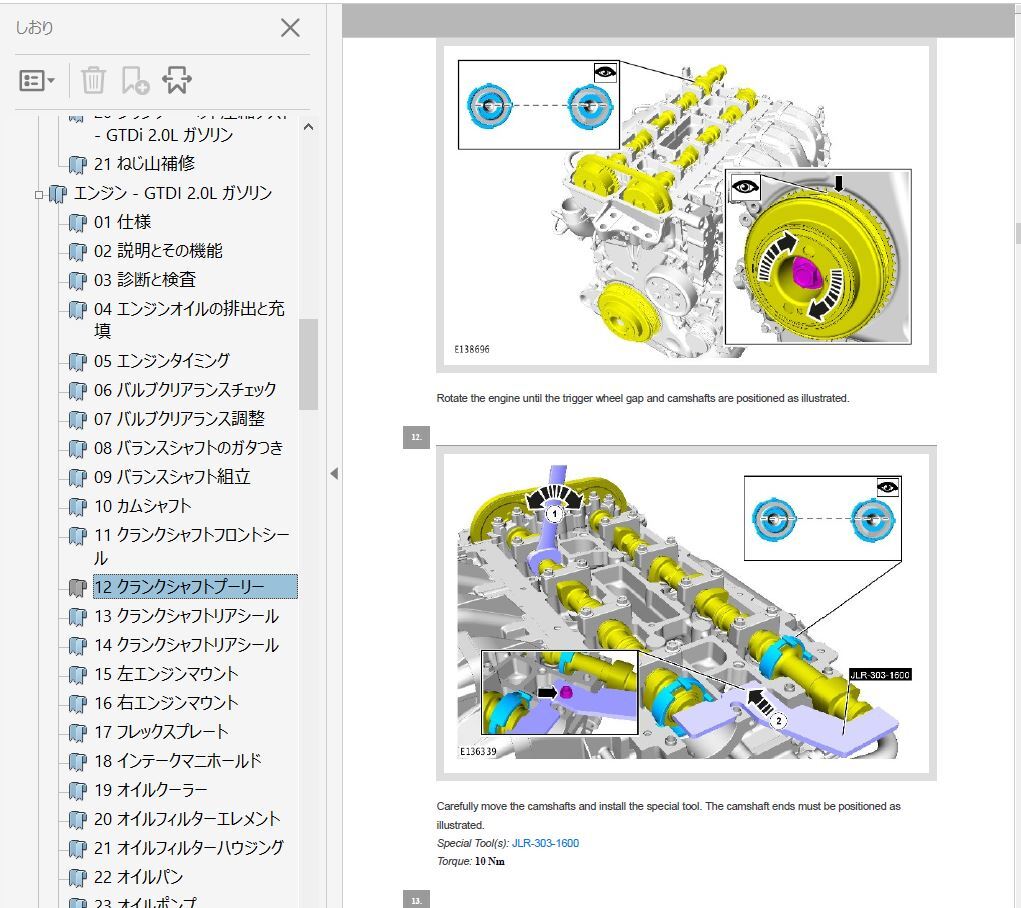The image size is (1021, 908).
Task: Close the しおり bookmarks panel
Action: (x=290, y=28)
